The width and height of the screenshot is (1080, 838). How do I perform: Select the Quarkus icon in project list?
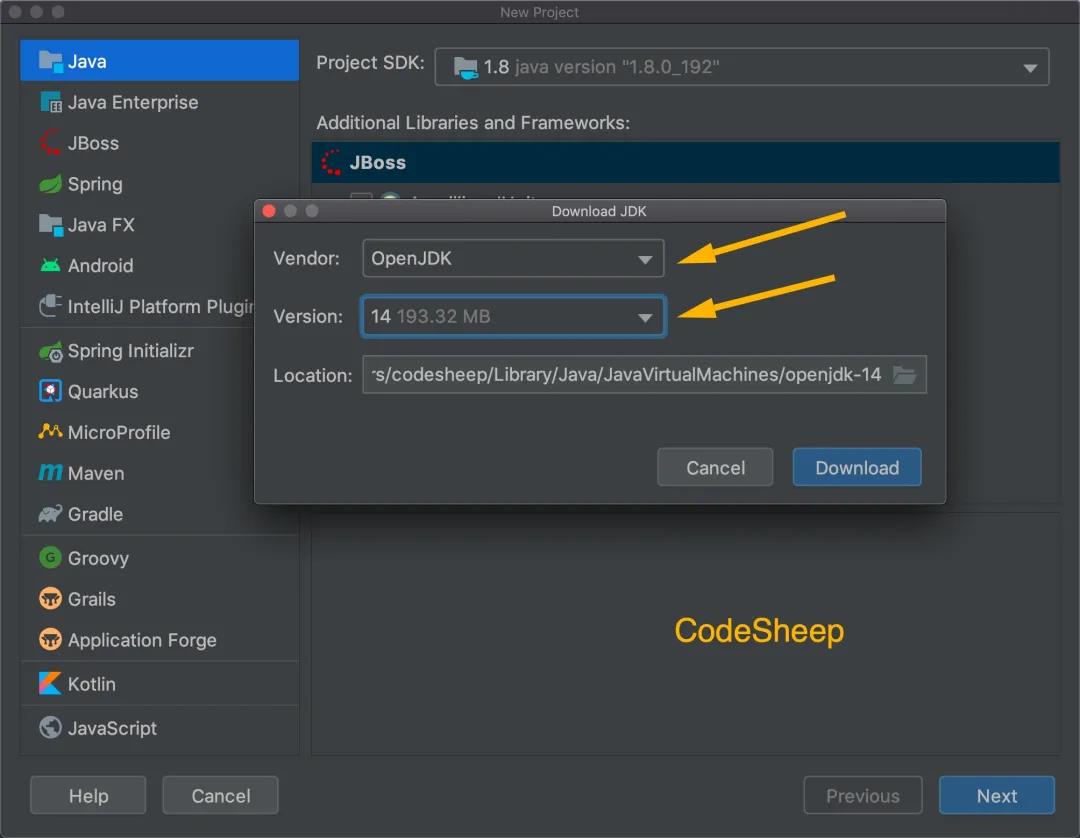[x=50, y=391]
